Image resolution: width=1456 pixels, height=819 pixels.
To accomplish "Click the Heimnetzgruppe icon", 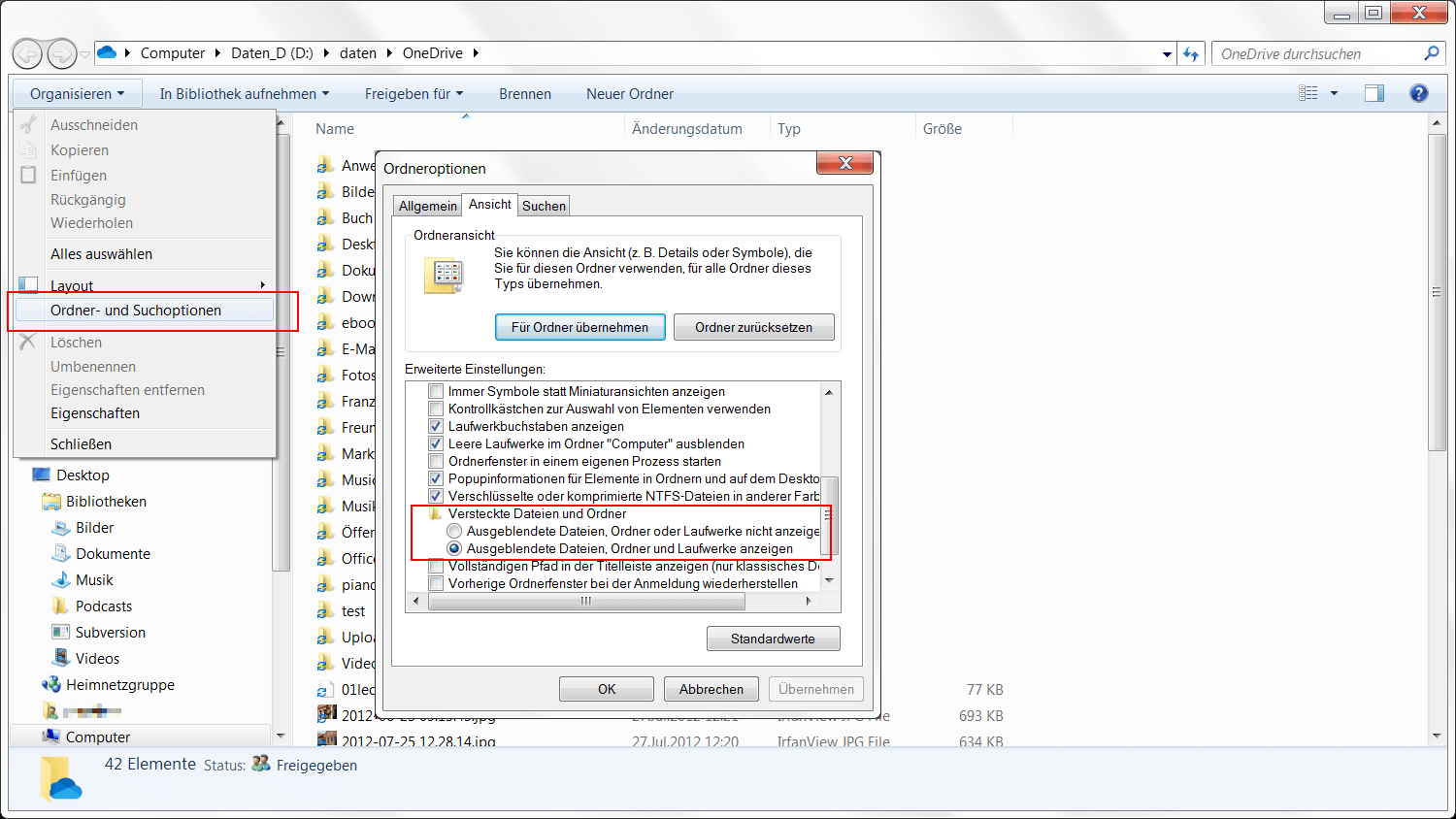I will coord(51,684).
